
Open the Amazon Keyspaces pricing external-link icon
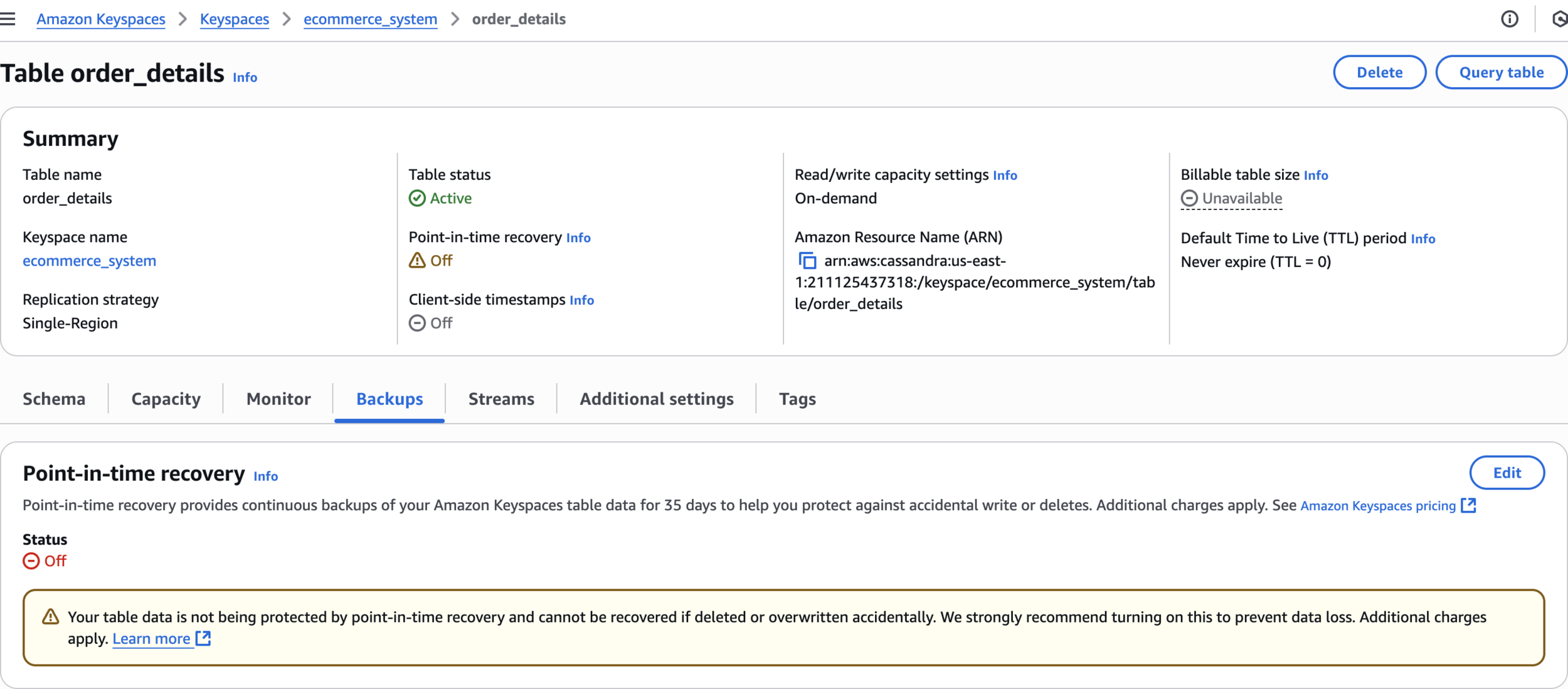(x=1468, y=505)
